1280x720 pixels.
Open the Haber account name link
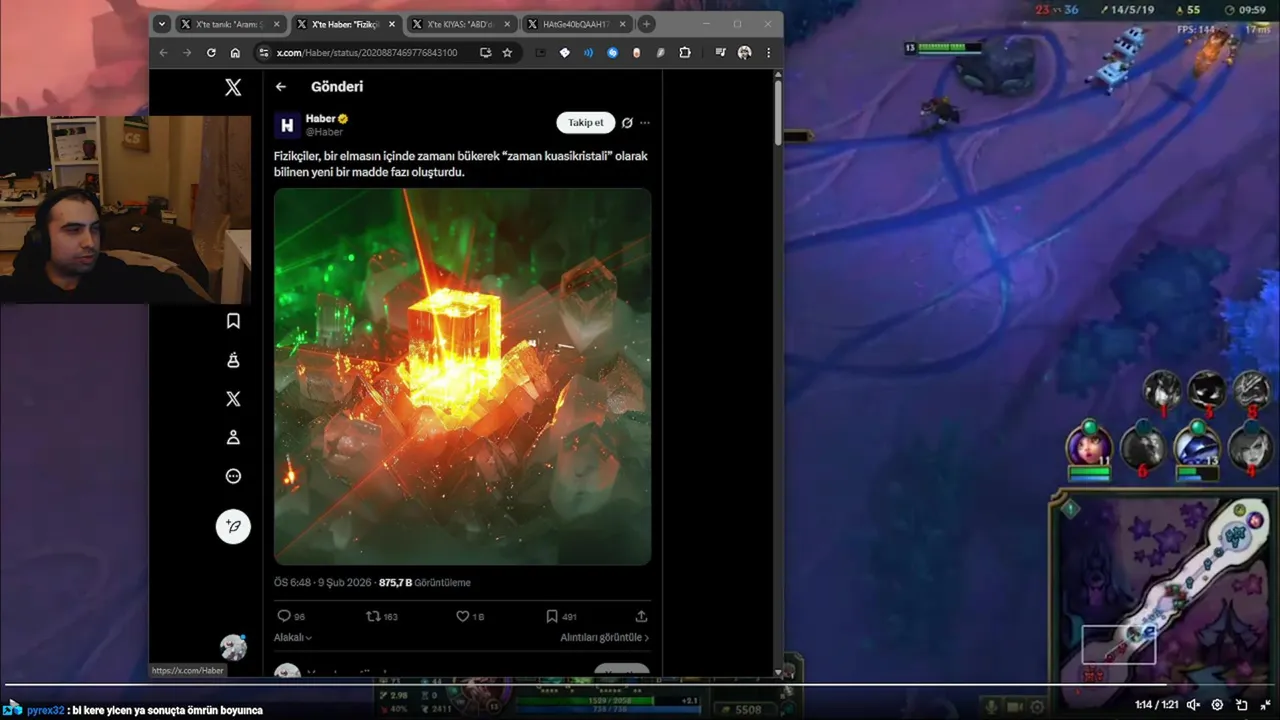[321, 118]
